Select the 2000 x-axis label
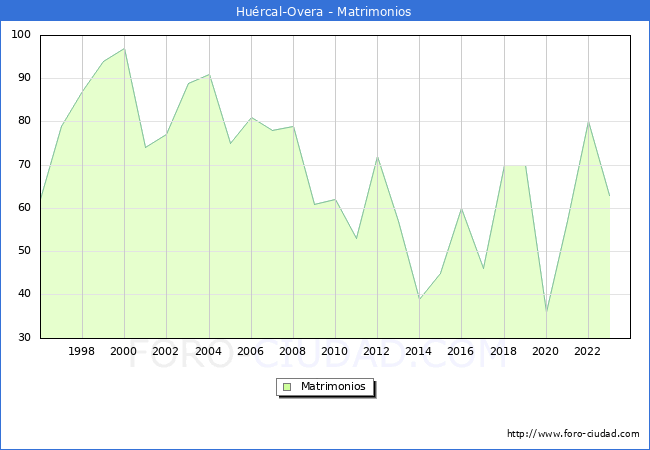The height and width of the screenshot is (450, 650). click(x=124, y=351)
